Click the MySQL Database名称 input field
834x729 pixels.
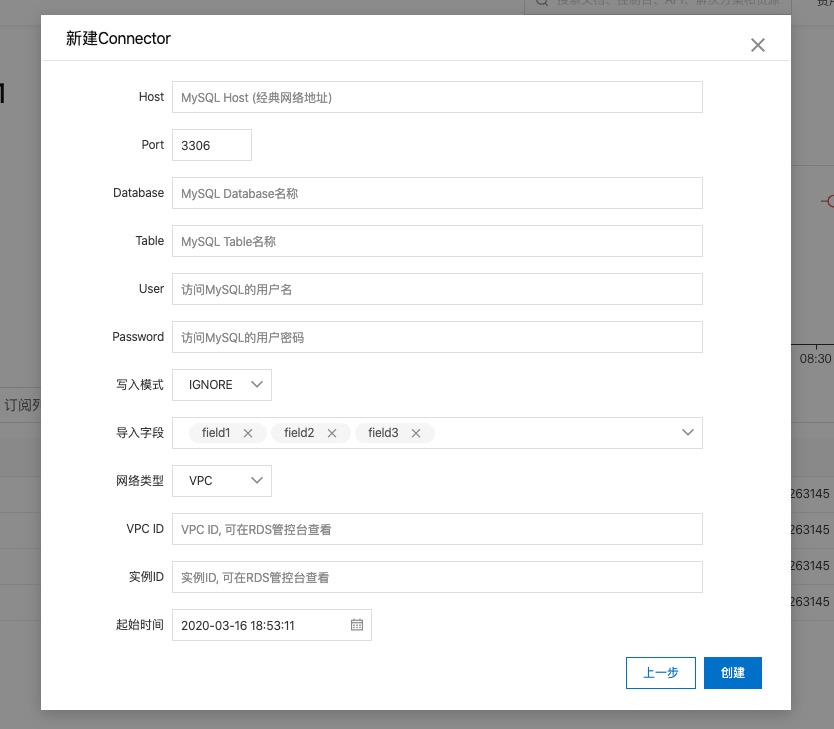point(437,193)
